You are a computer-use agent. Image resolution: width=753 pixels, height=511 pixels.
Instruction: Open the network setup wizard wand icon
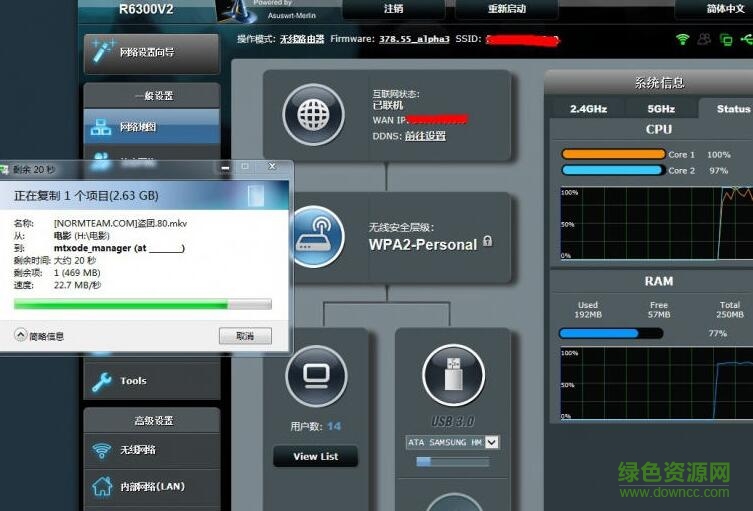tap(102, 51)
